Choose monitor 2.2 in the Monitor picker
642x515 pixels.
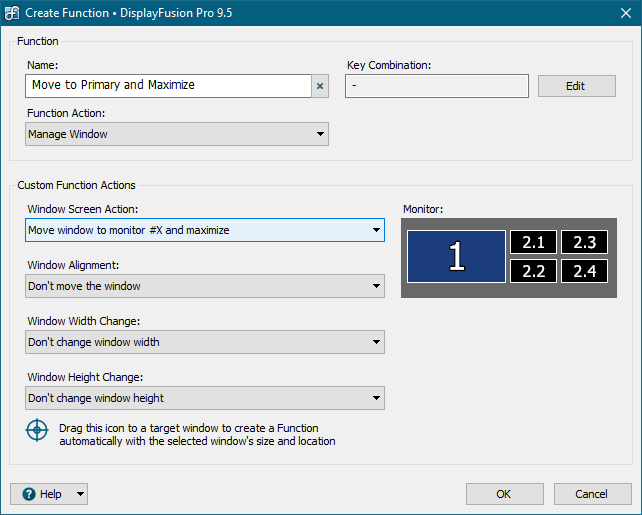(x=533, y=271)
